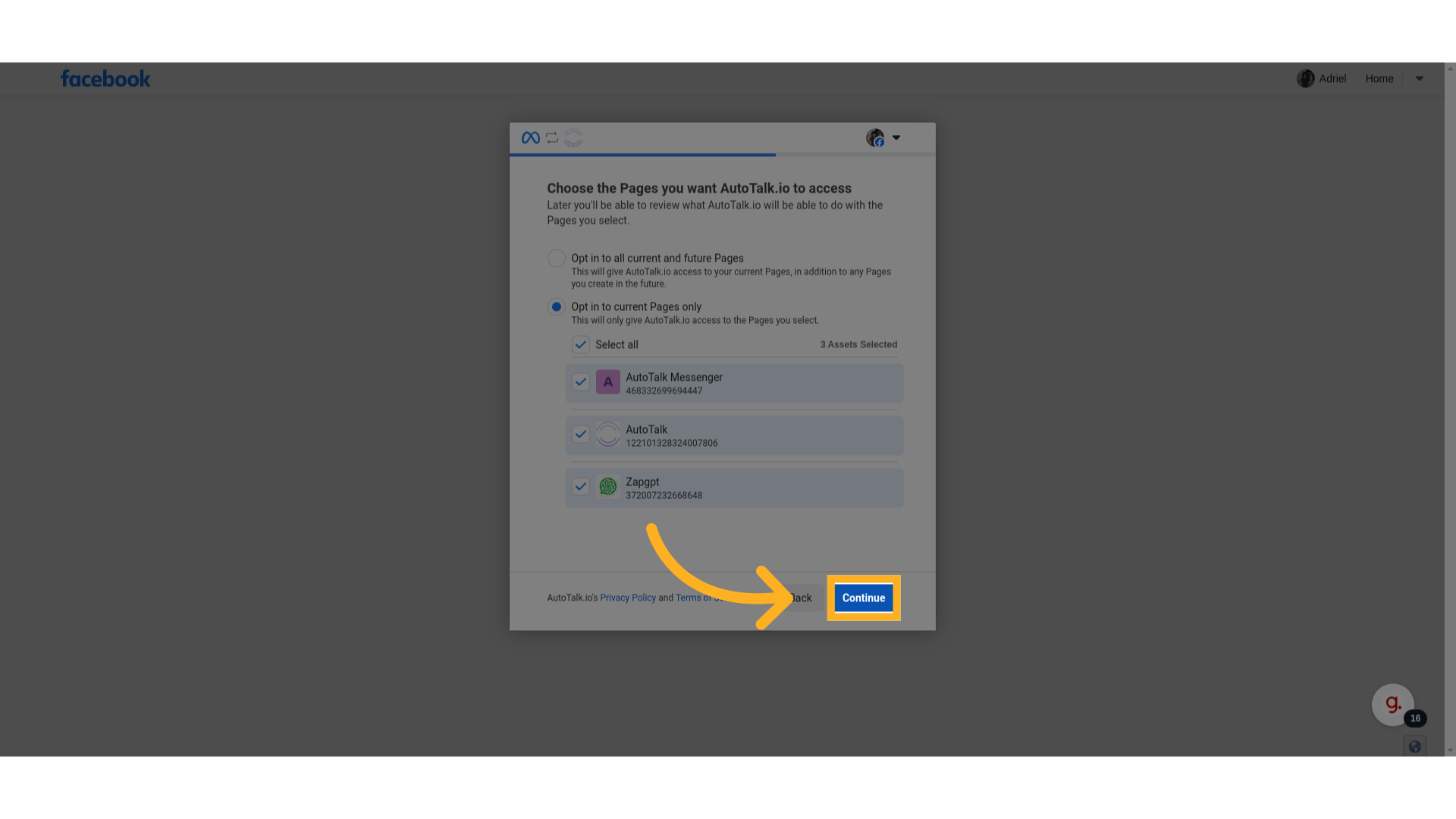The width and height of the screenshot is (1456, 819).
Task: Click the globe icon at bottom right
Action: tap(1415, 747)
